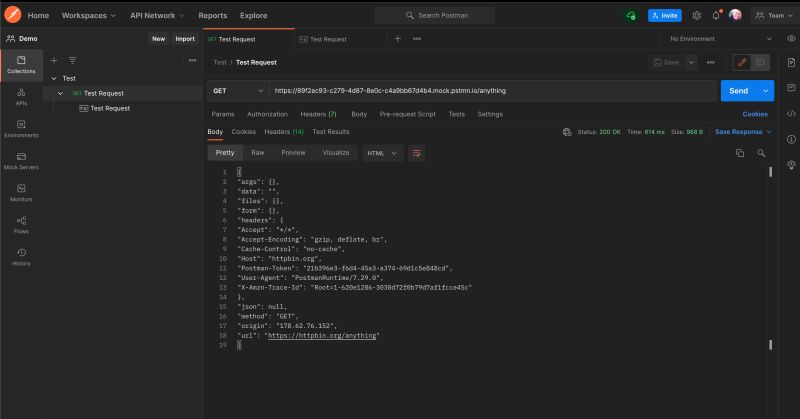Click the Import button

185,39
